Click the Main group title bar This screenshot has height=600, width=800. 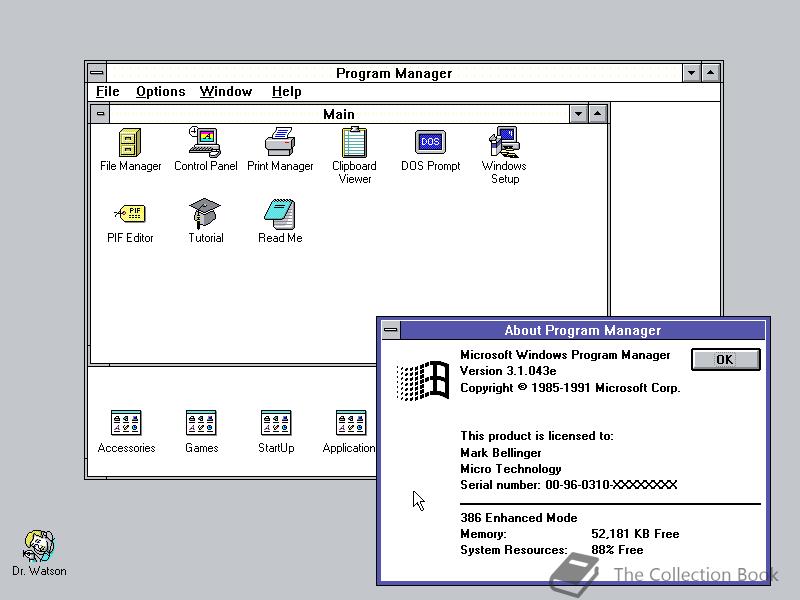tap(339, 114)
